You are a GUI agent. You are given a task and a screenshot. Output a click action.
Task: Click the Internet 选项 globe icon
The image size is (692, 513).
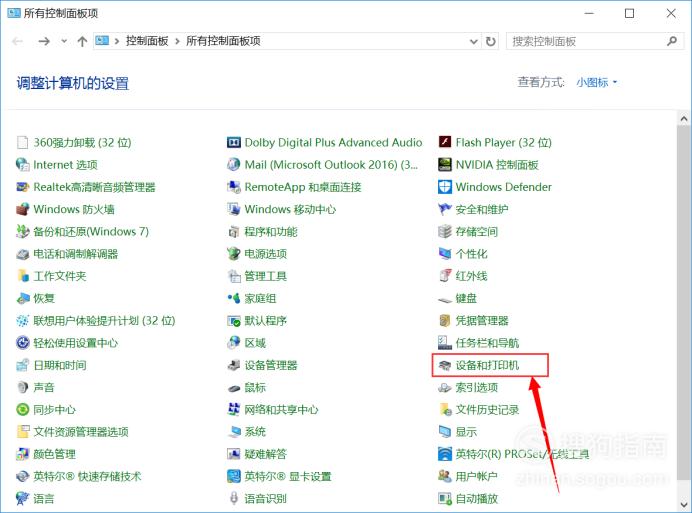[23, 165]
